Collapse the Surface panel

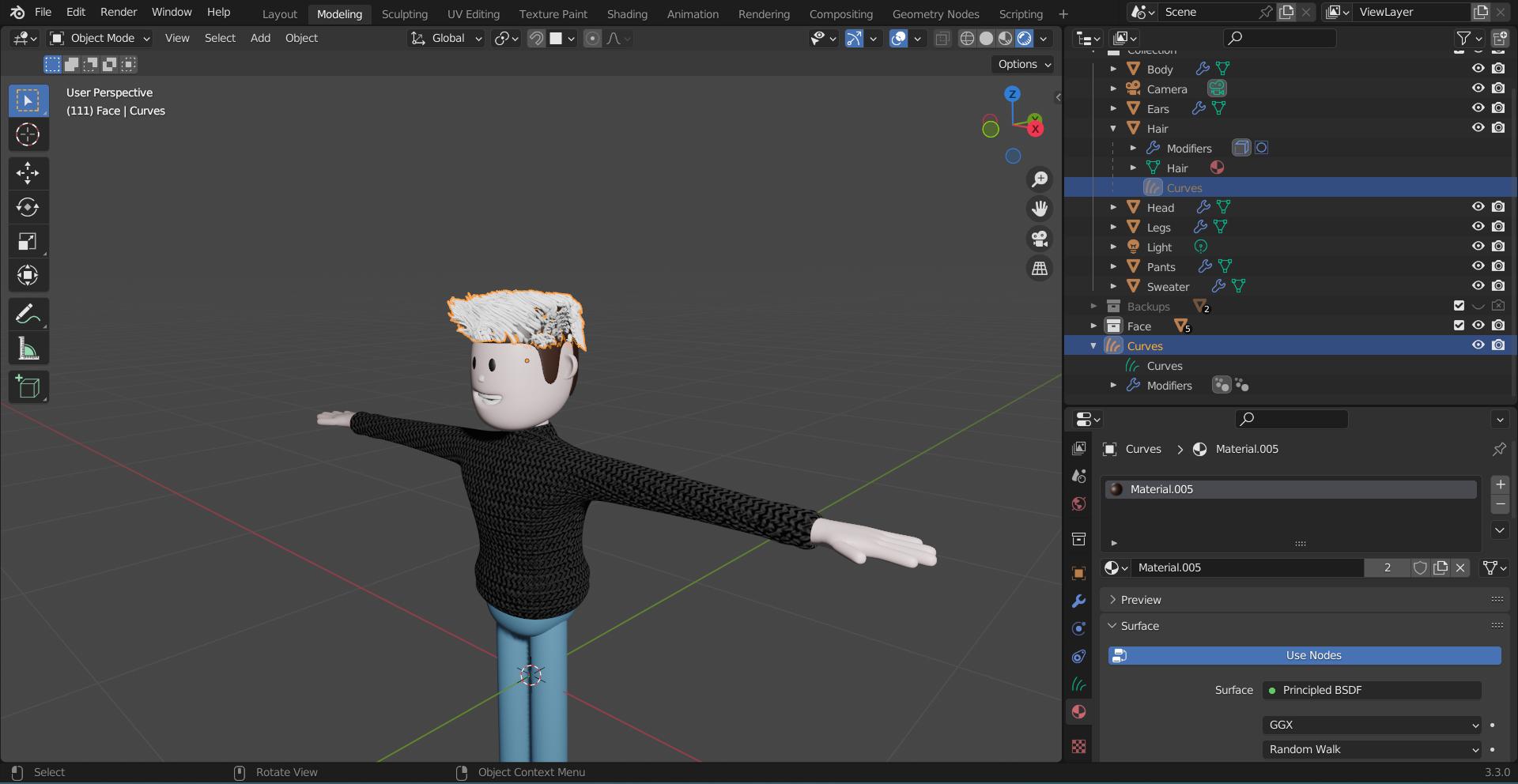tap(1139, 626)
